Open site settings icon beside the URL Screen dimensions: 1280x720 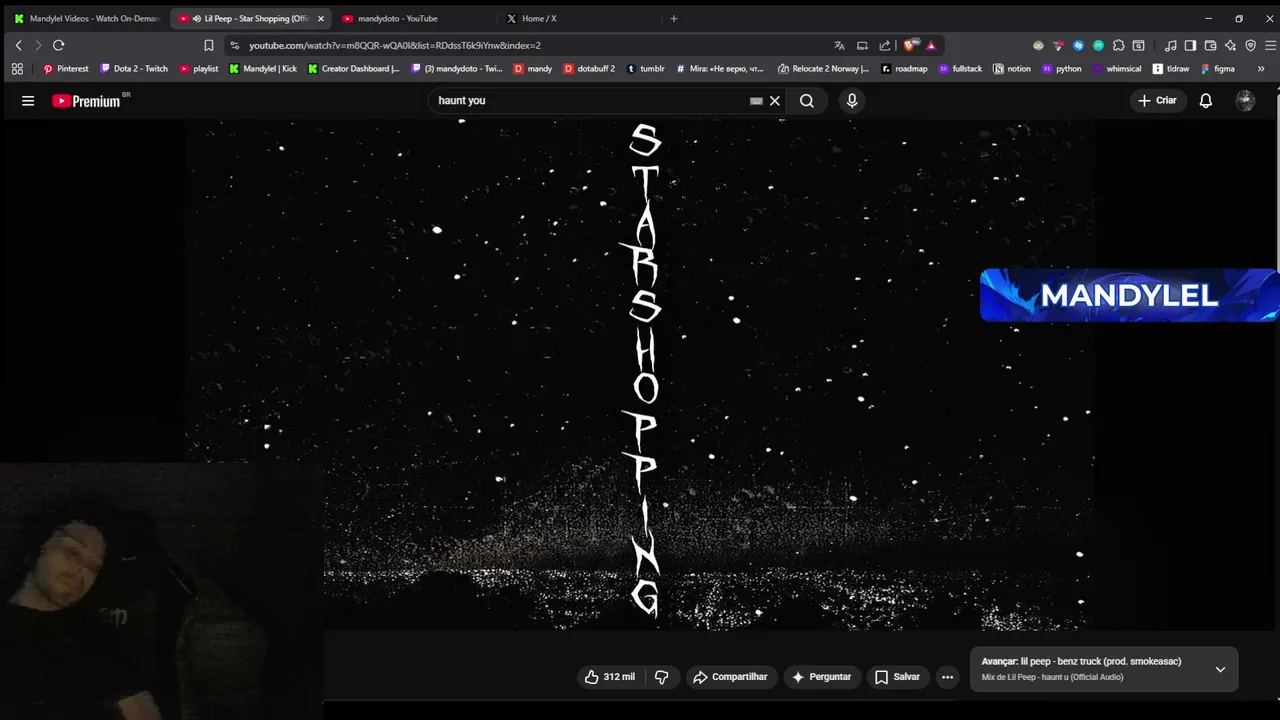point(235,45)
